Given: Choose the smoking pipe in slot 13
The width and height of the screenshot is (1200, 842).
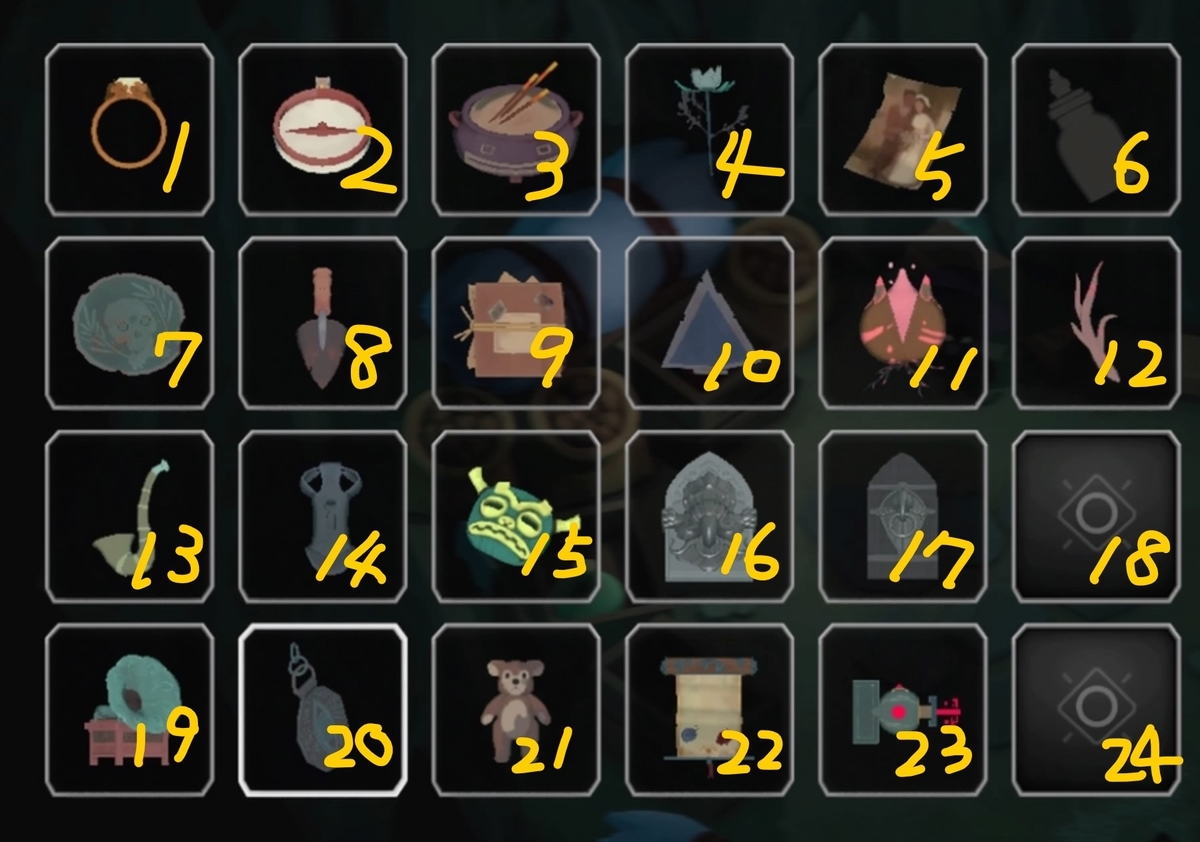Looking at the screenshot, I should 130,516.
